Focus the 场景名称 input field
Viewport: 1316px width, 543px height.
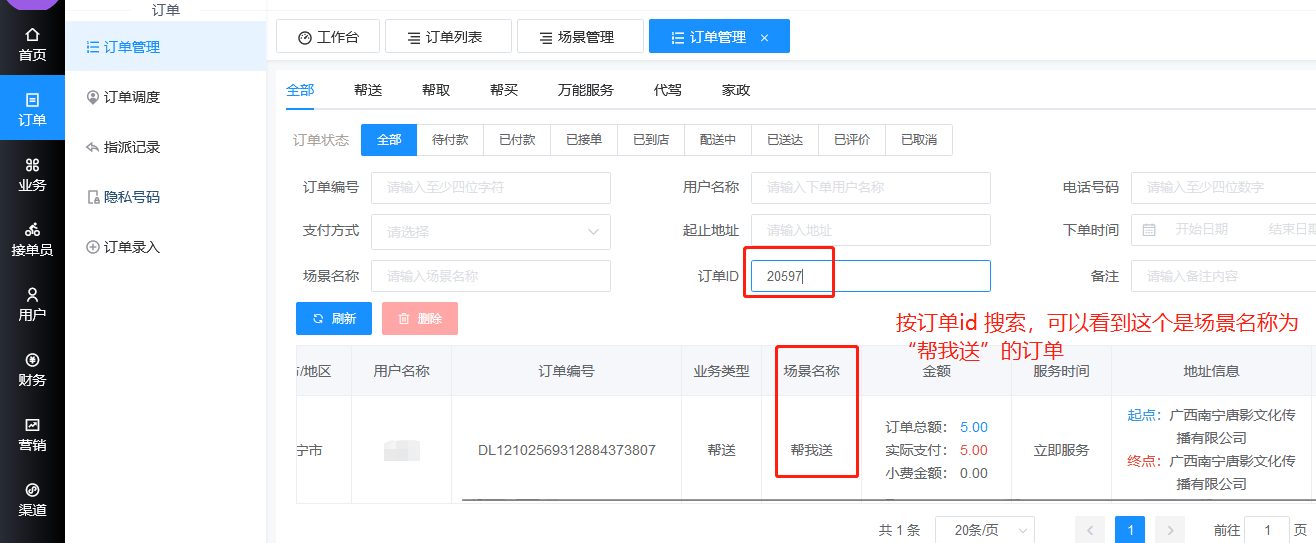[491, 276]
